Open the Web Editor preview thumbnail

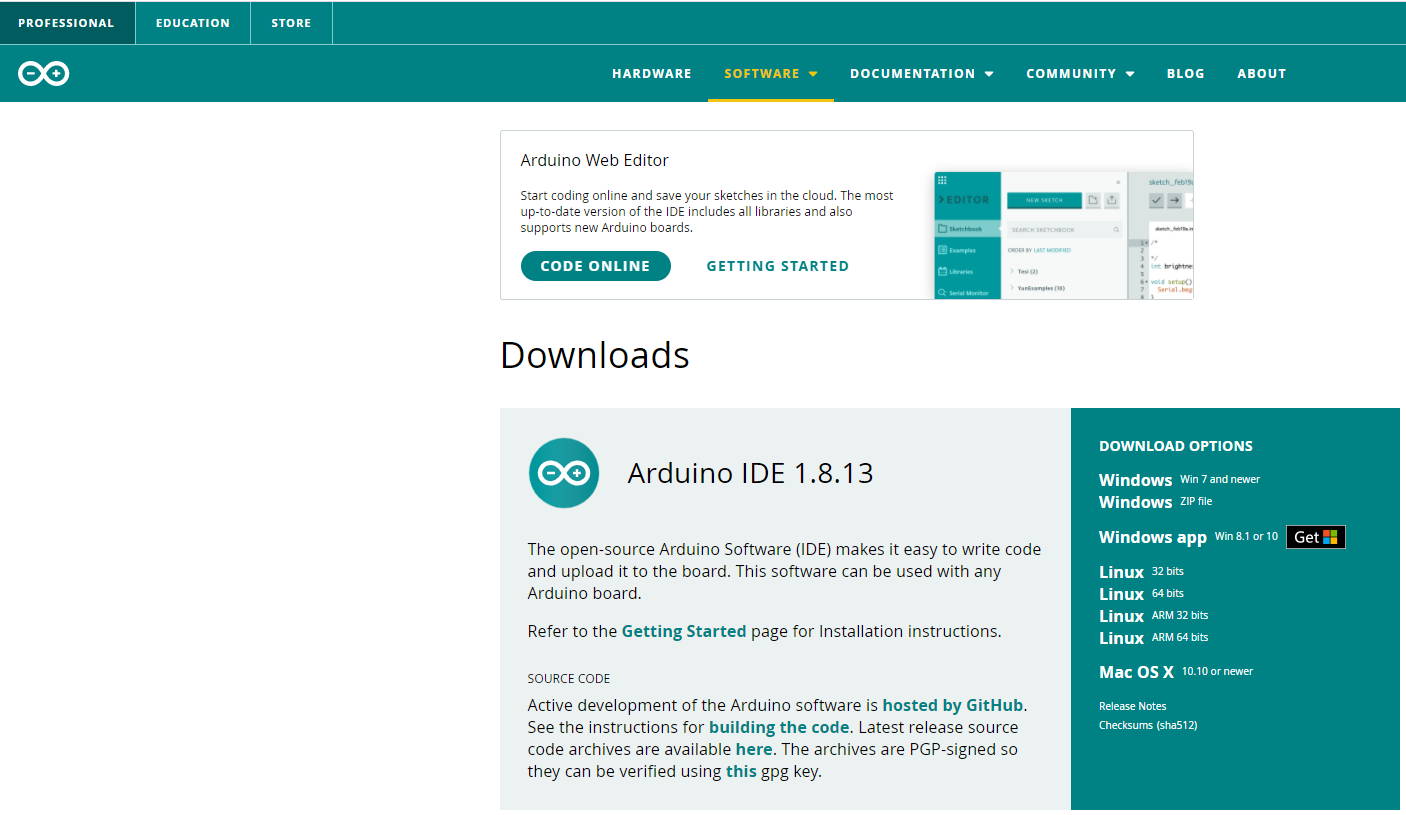1063,235
